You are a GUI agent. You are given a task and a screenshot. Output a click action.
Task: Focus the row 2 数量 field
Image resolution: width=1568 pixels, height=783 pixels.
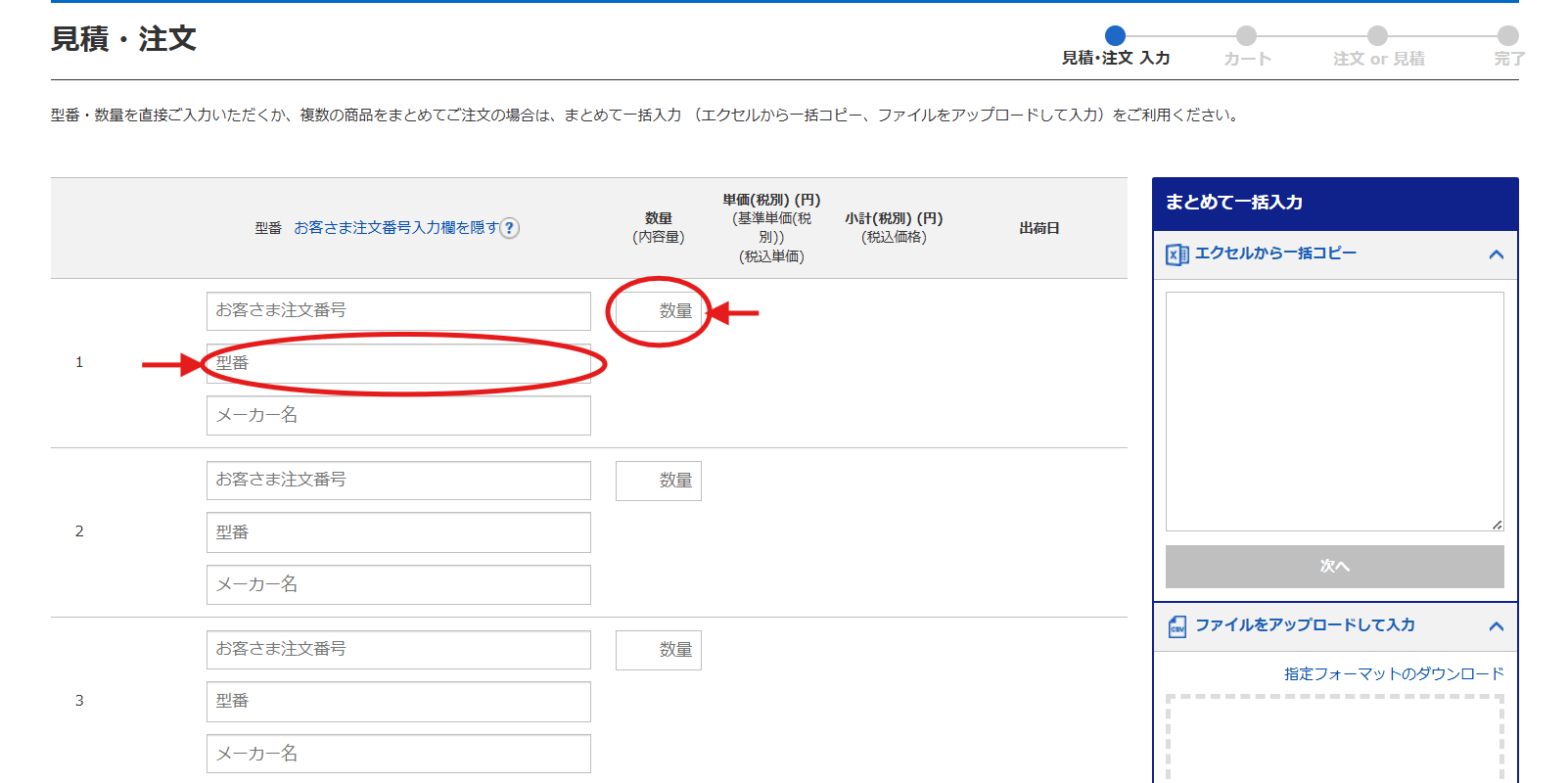pos(659,481)
